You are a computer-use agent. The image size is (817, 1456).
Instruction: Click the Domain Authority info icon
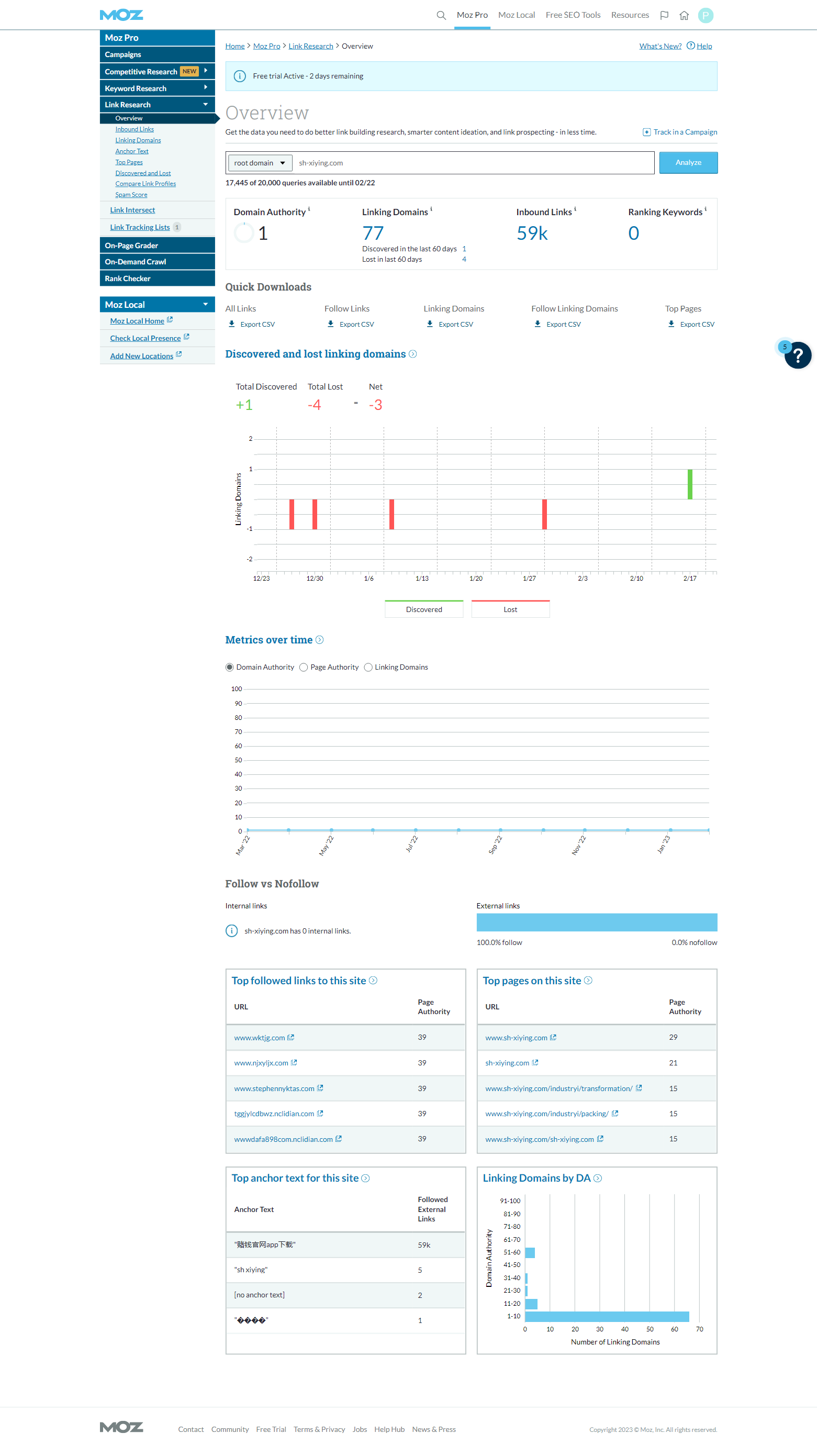(x=309, y=209)
